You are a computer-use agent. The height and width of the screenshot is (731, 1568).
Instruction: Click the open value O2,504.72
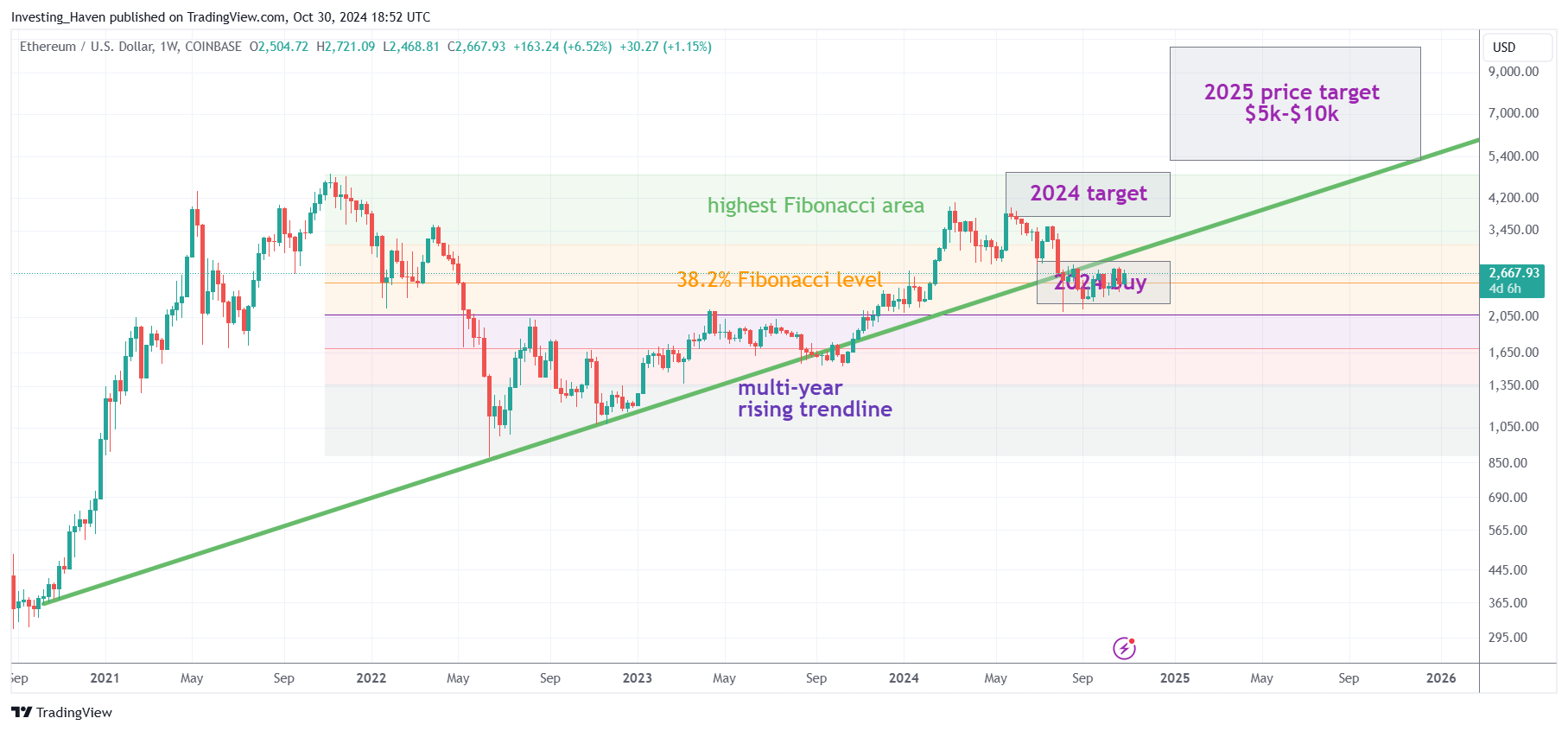pos(278,47)
